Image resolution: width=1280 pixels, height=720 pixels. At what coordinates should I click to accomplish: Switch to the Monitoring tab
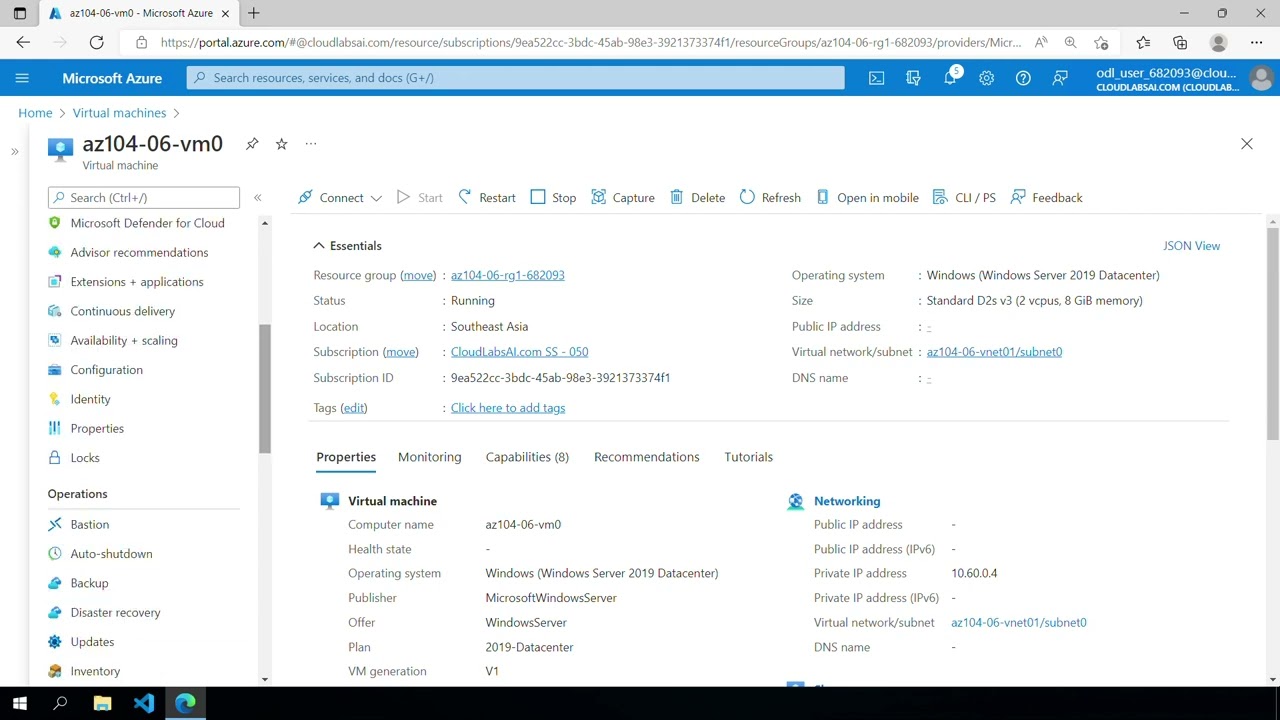pyautogui.click(x=430, y=457)
